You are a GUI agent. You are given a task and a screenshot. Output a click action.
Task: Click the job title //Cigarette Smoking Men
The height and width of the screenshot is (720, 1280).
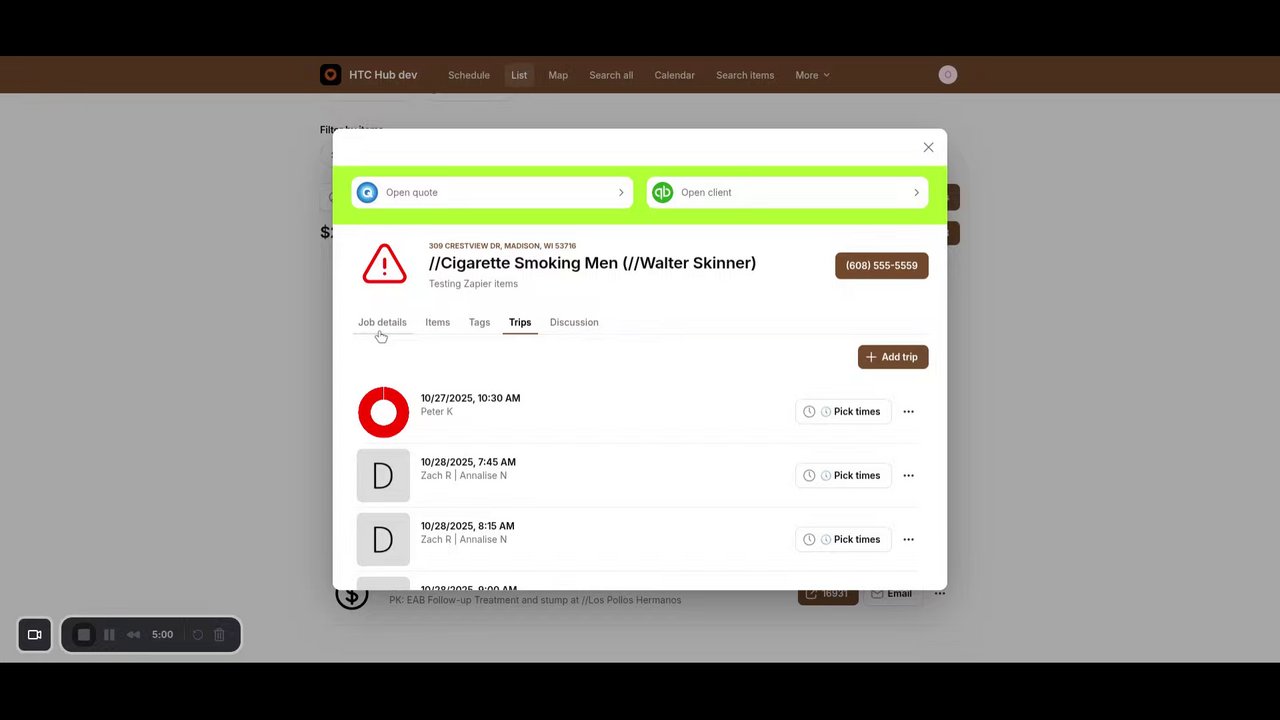point(592,263)
